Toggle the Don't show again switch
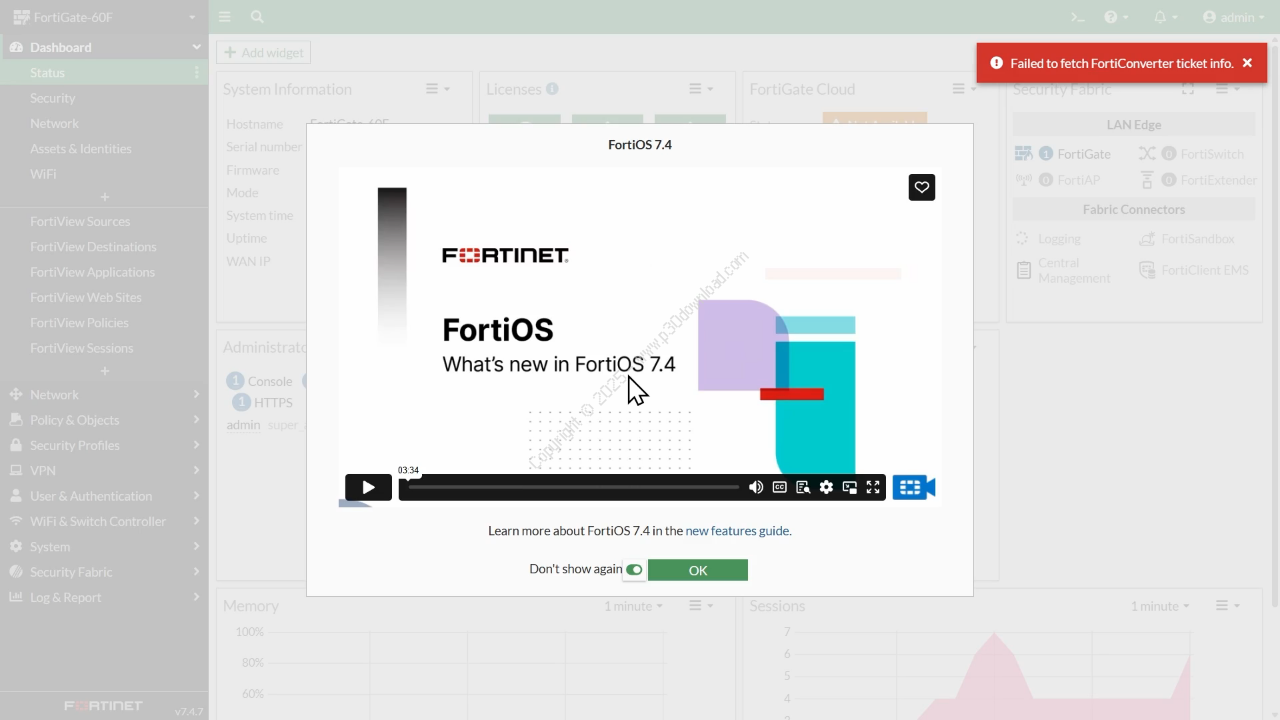The height and width of the screenshot is (720, 1280). [x=634, y=570]
